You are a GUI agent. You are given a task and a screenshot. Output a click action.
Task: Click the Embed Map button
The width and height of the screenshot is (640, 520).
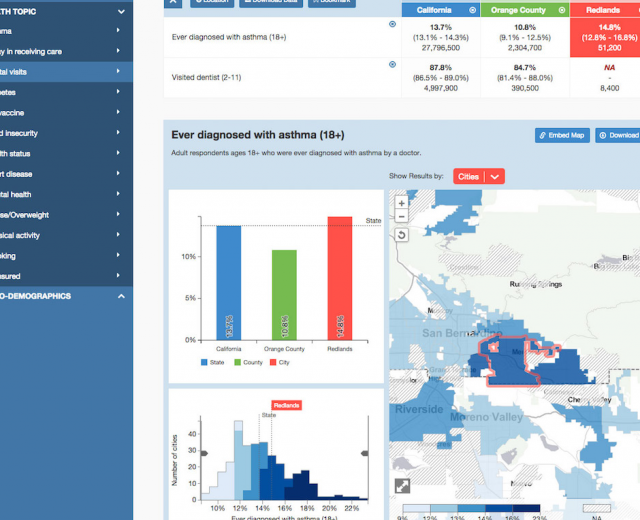click(x=562, y=136)
